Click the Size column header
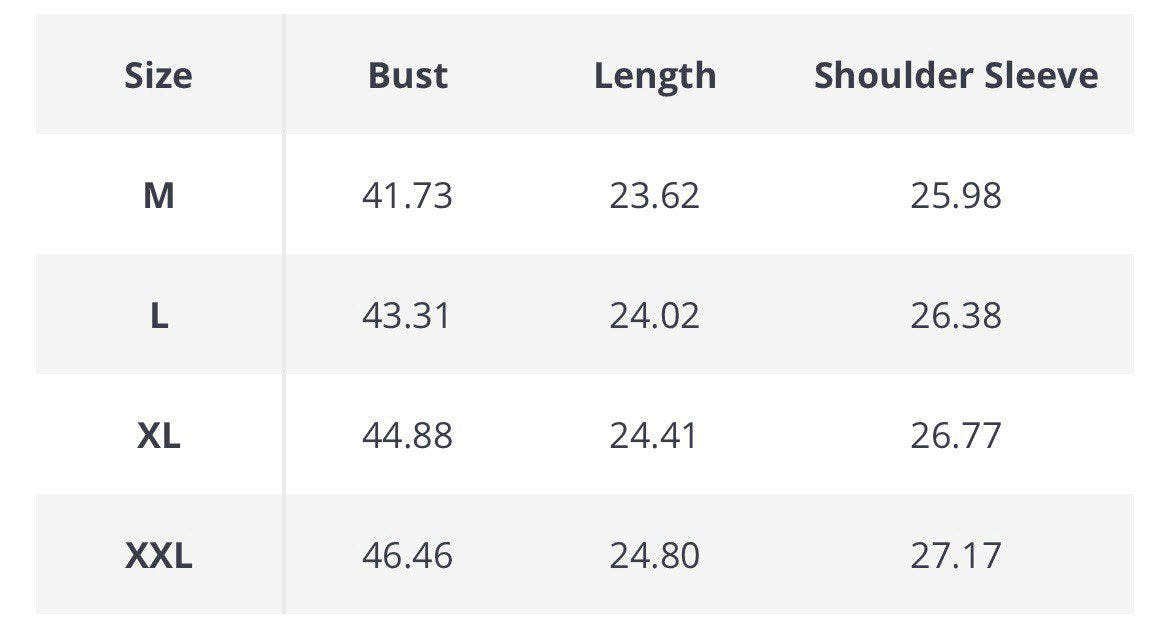 tap(159, 76)
